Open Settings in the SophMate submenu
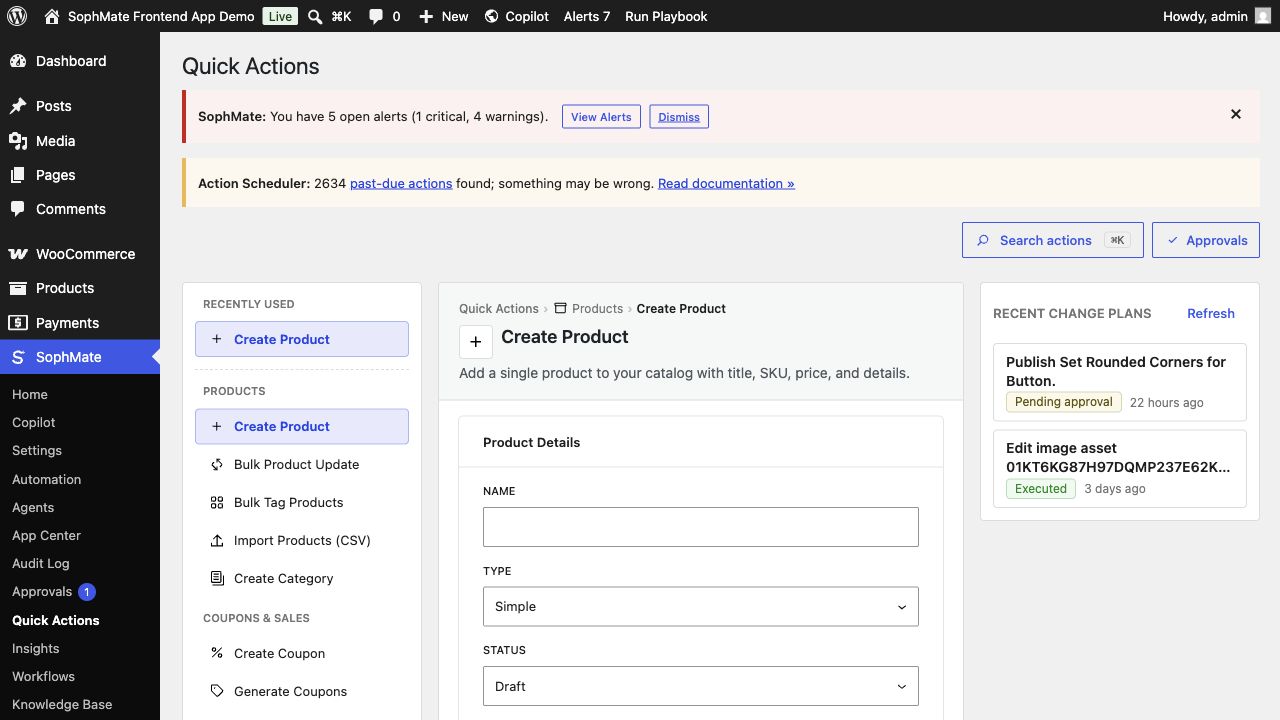Screen dimensions: 1280x720 pyautogui.click(x=37, y=450)
